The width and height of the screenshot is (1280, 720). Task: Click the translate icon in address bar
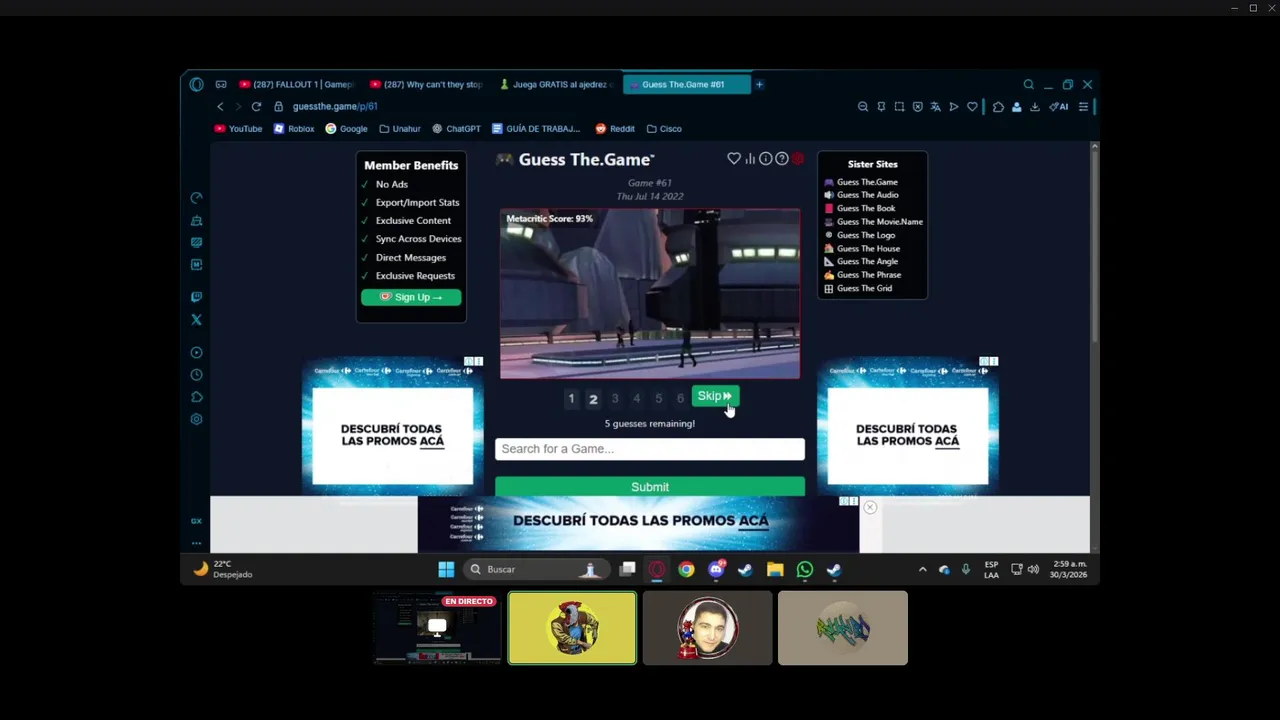click(x=935, y=106)
